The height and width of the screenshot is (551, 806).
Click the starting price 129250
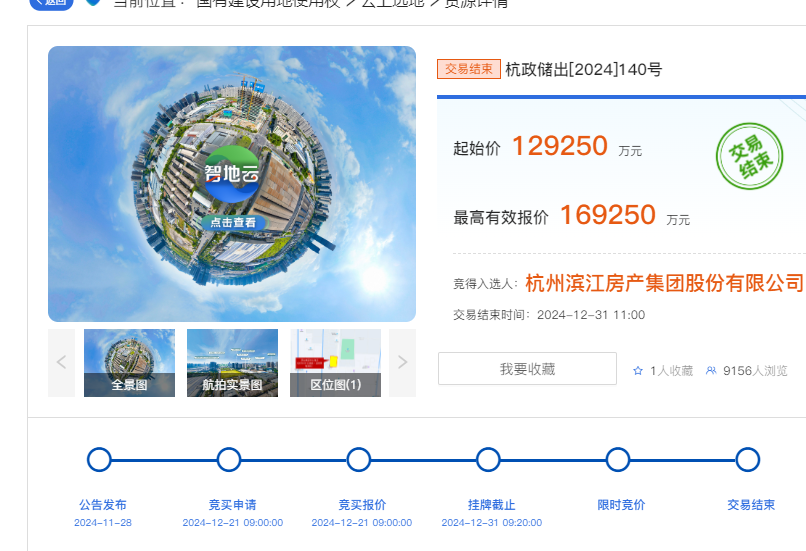[x=560, y=146]
